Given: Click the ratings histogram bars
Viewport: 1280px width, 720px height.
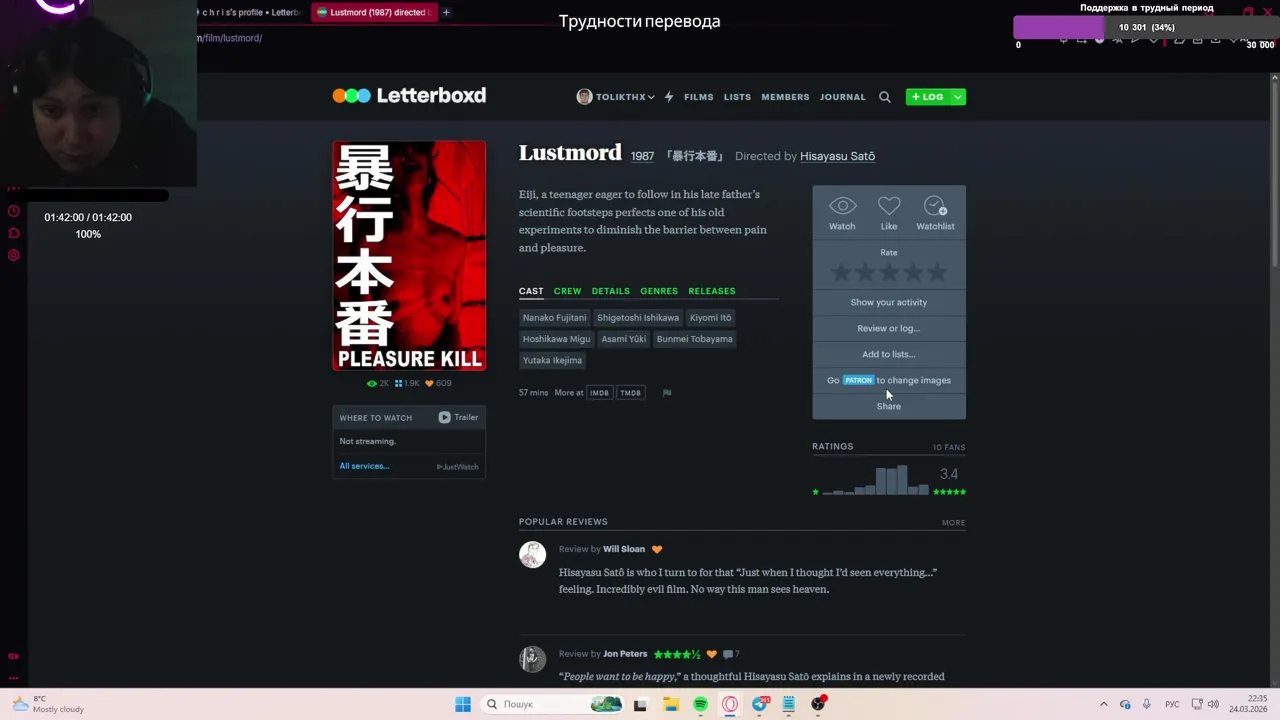Looking at the screenshot, I should [875, 480].
